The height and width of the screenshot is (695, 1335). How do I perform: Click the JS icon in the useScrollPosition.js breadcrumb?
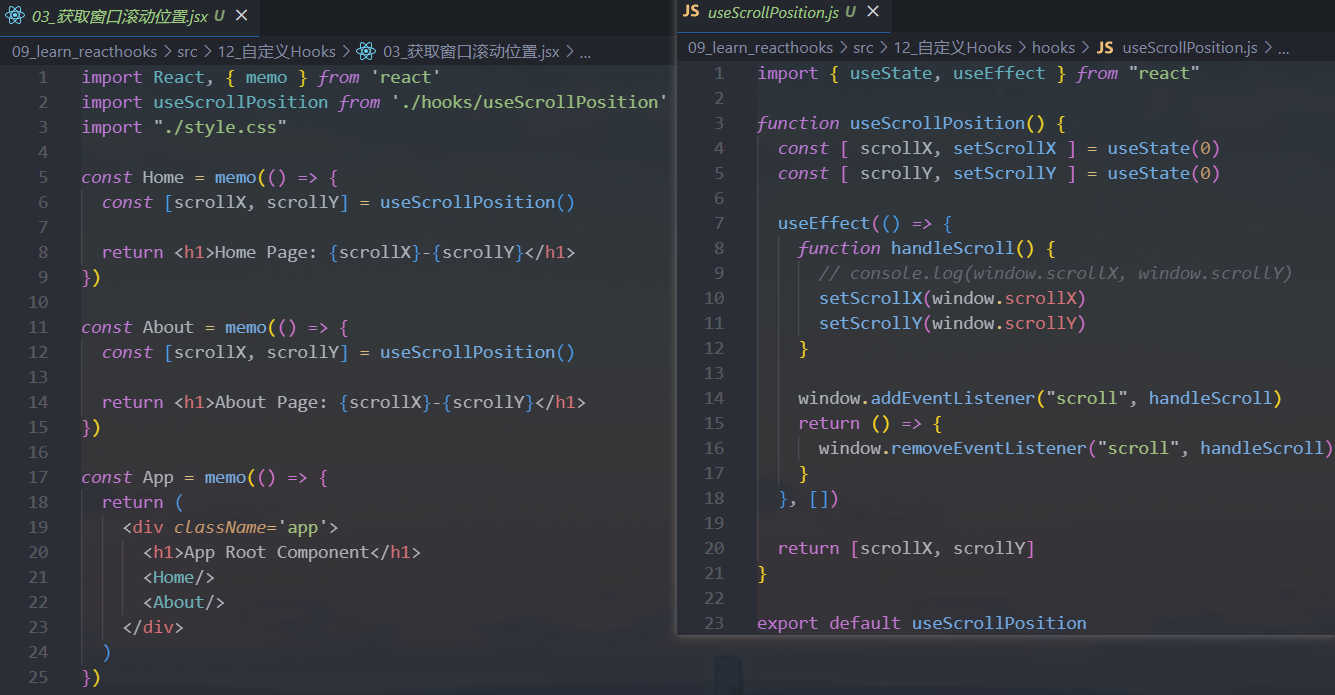pyautogui.click(x=1105, y=47)
